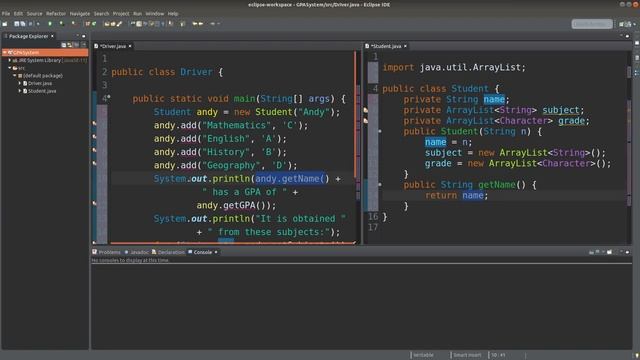Expand the JRE System Library node
Screen dimensions: 640x360
click(x=10, y=60)
